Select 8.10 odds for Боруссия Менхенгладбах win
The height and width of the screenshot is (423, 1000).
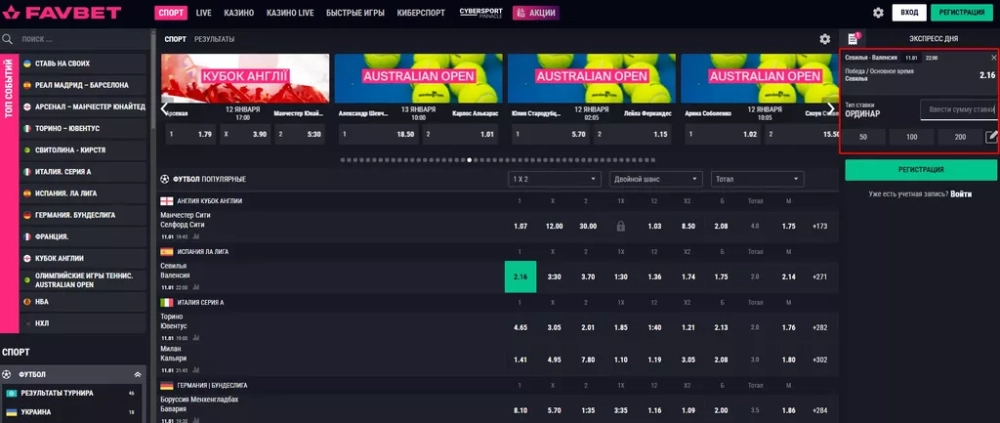(x=520, y=410)
